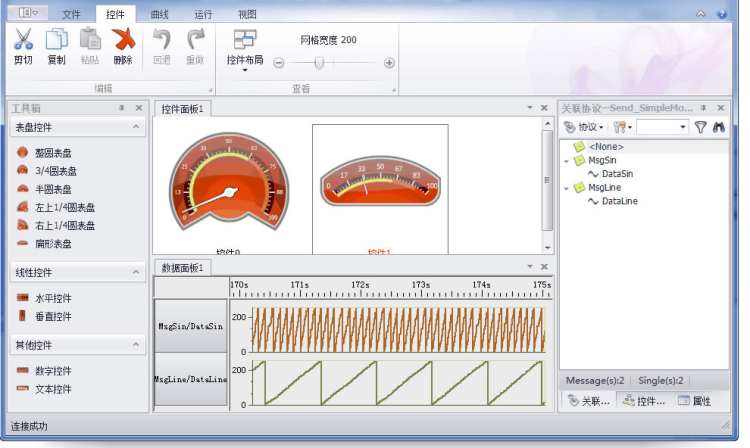
Task: Click the funnel filter icon
Action: pos(700,127)
